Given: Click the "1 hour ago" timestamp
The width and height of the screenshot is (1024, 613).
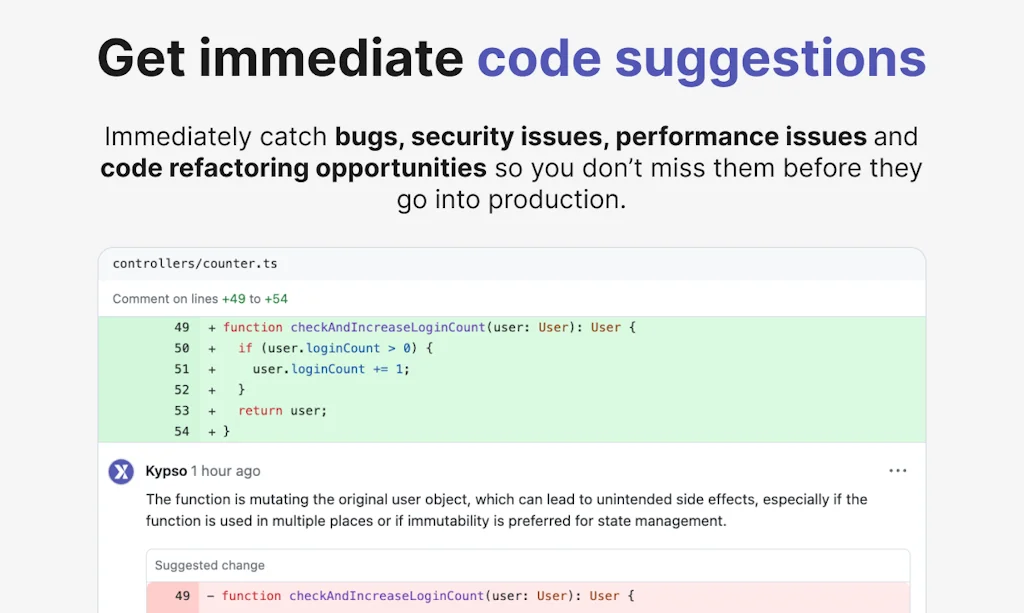Looking at the screenshot, I should click(226, 471).
